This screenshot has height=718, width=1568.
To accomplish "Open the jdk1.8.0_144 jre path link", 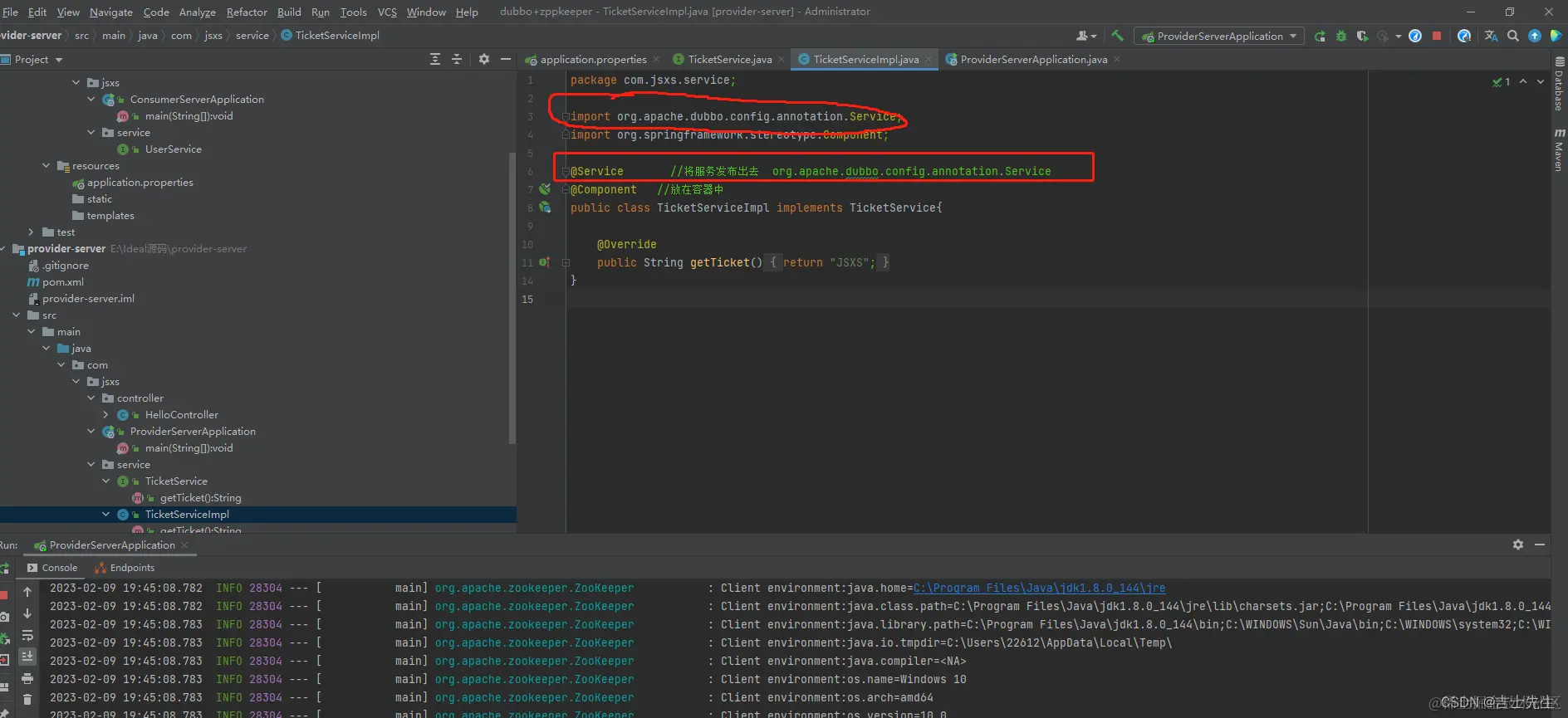I will pyautogui.click(x=1039, y=588).
